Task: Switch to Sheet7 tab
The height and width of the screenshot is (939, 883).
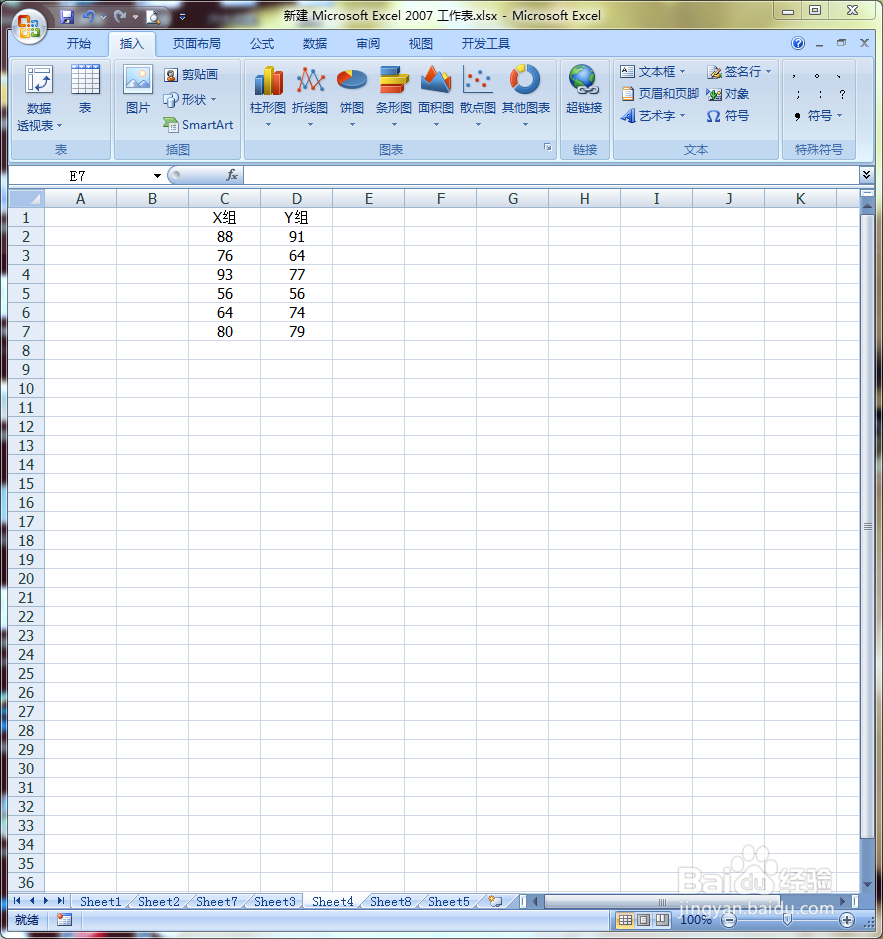Action: click(x=217, y=901)
